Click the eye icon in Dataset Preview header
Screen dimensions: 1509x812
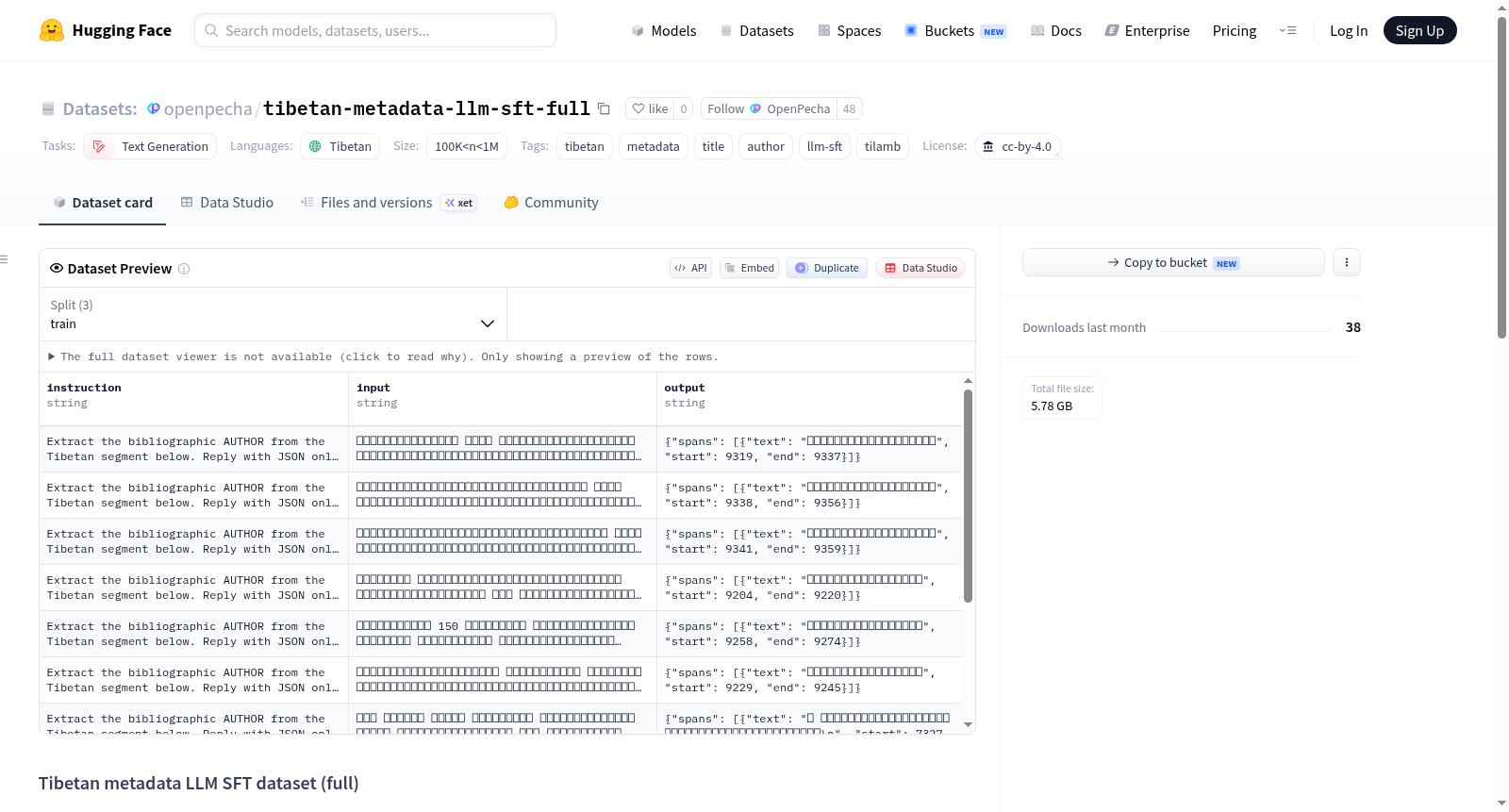coord(57,268)
